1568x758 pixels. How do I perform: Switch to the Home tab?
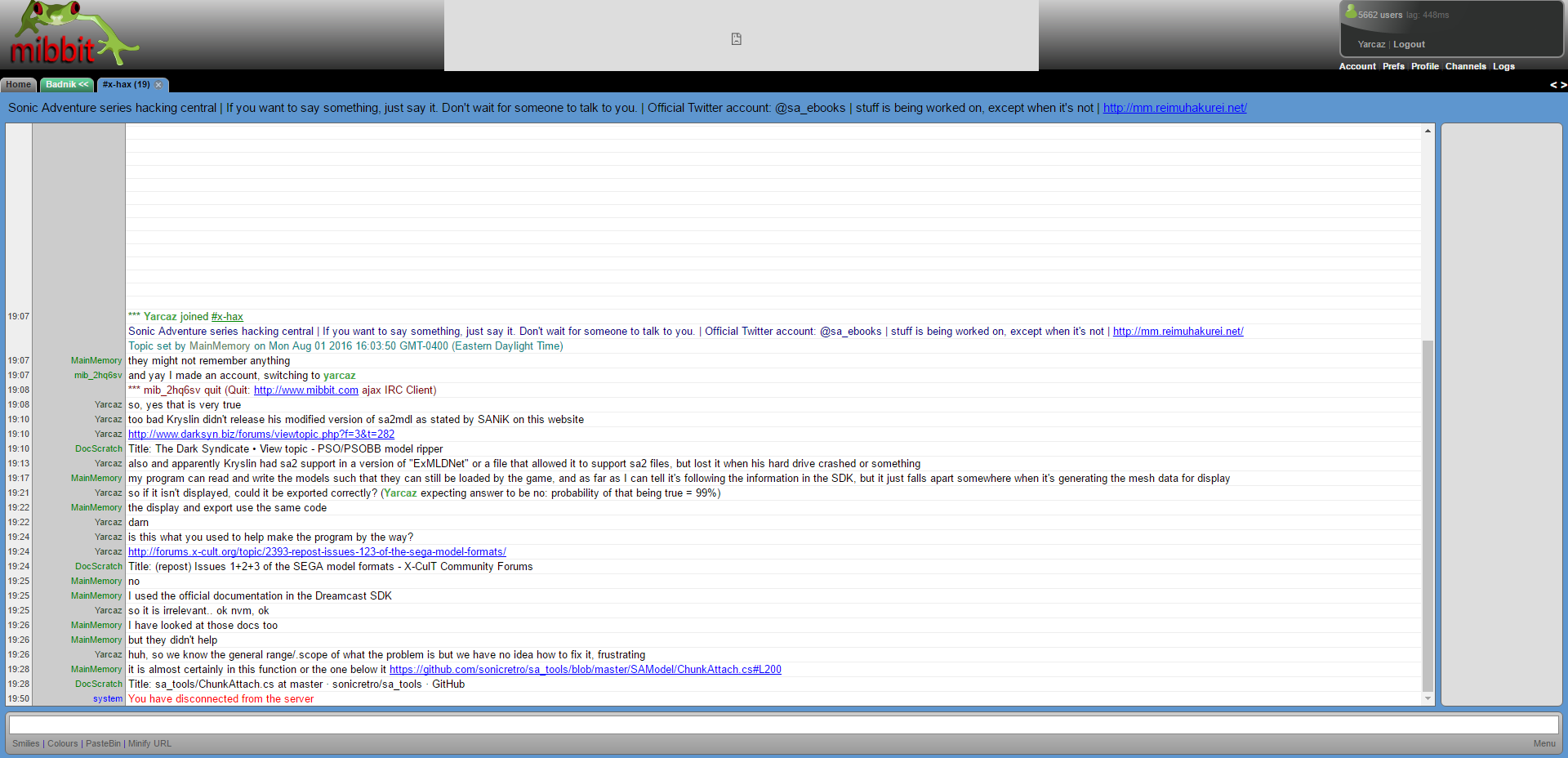click(18, 85)
